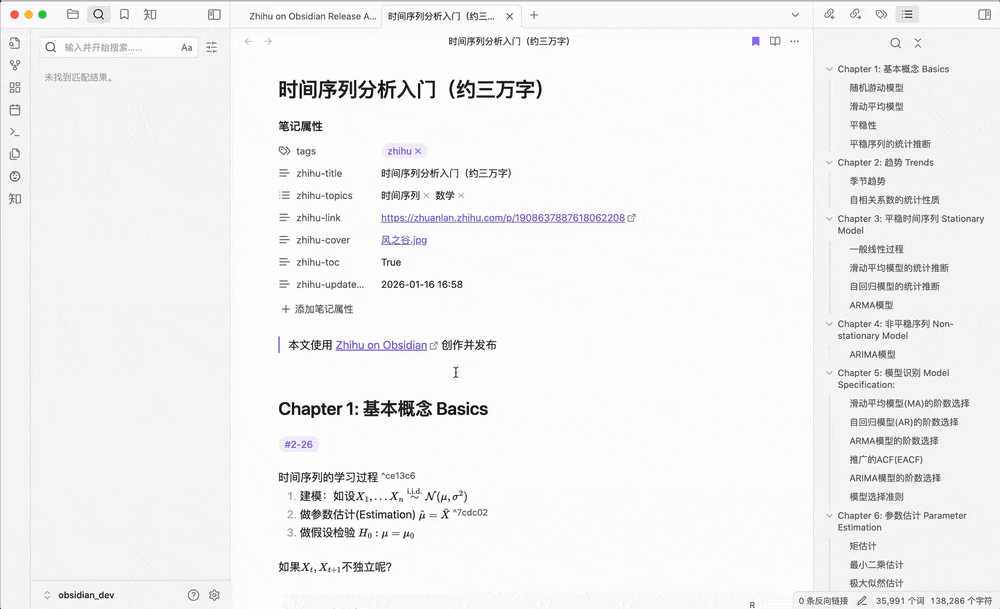Switch to the bookmarks tab in left sidebar
The image size is (1000, 609).
(125, 14)
